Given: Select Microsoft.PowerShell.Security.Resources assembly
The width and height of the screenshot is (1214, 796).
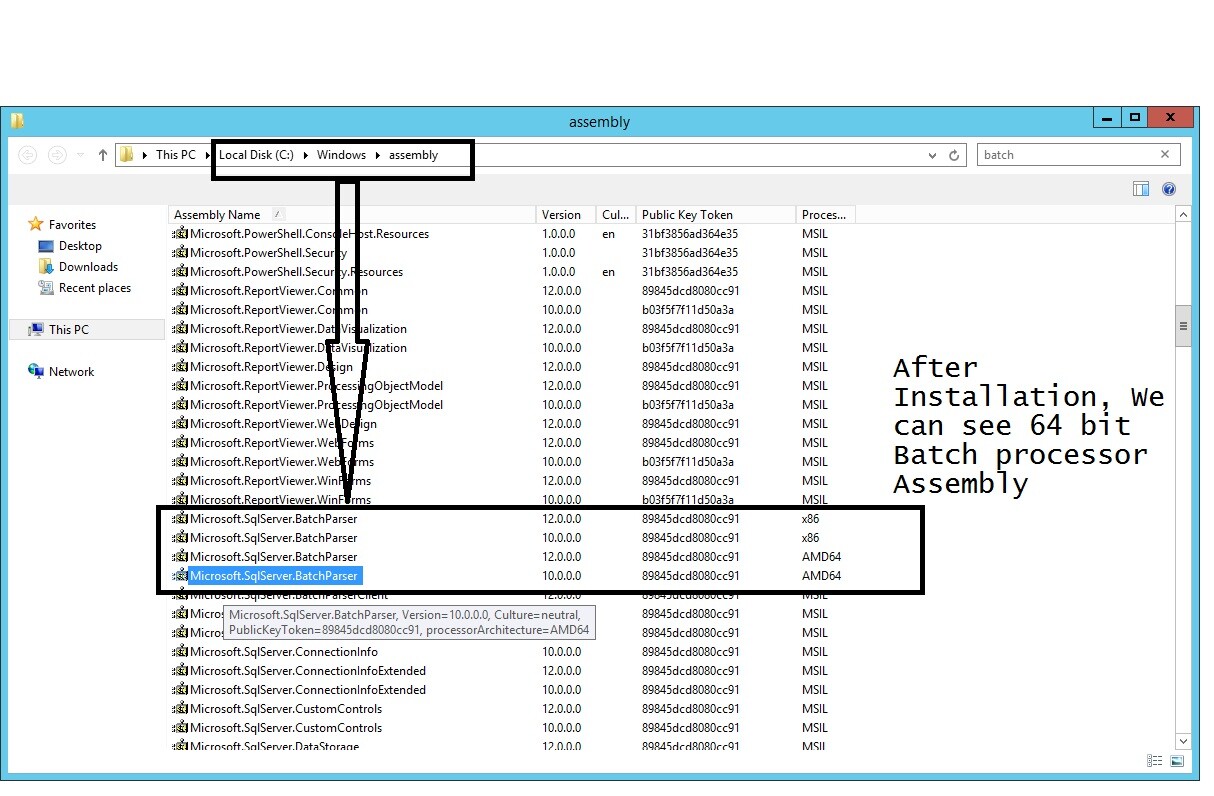Looking at the screenshot, I should (296, 272).
